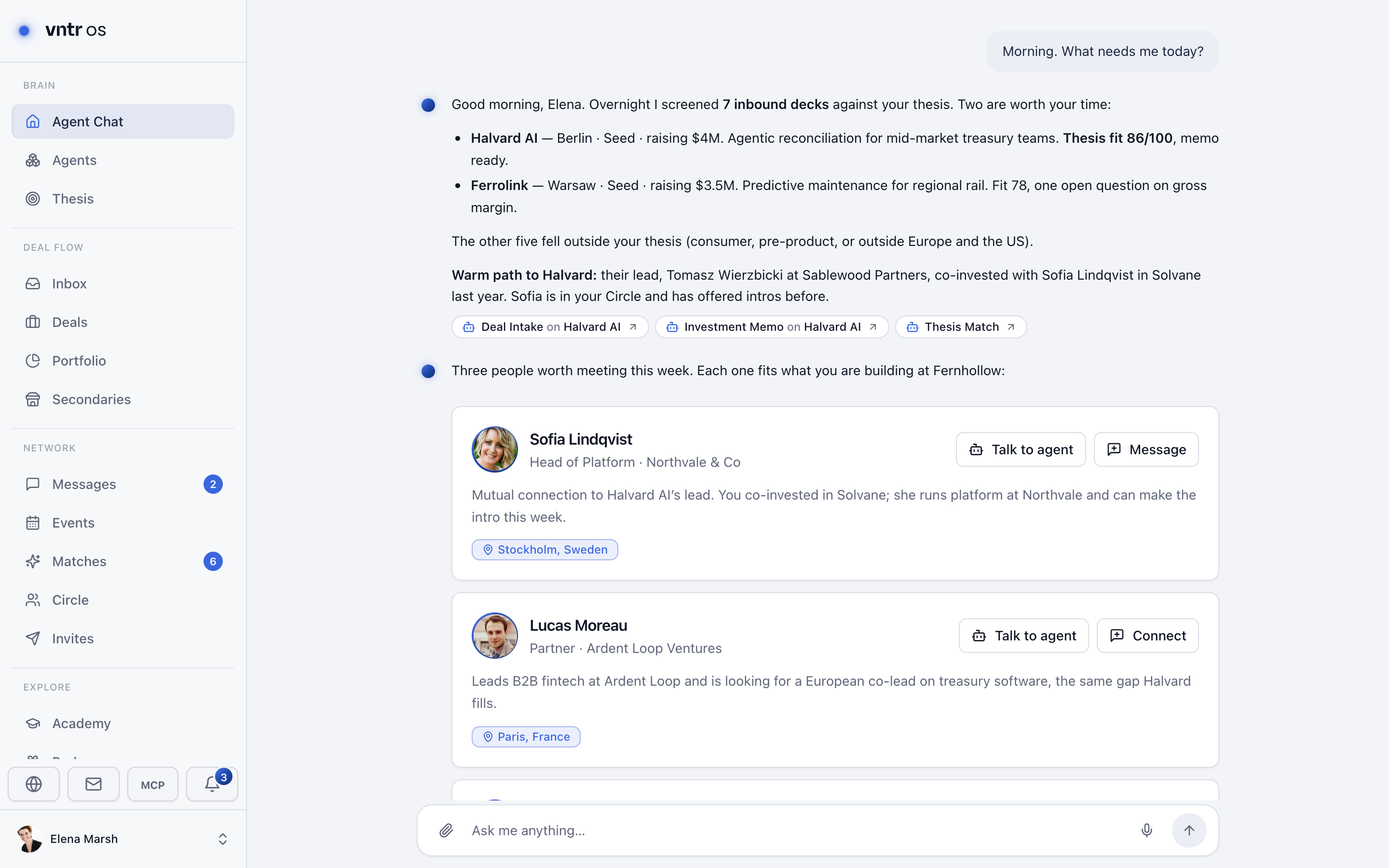Open notifications bell icon
Viewport: 1389px width, 868px height.
click(212, 784)
